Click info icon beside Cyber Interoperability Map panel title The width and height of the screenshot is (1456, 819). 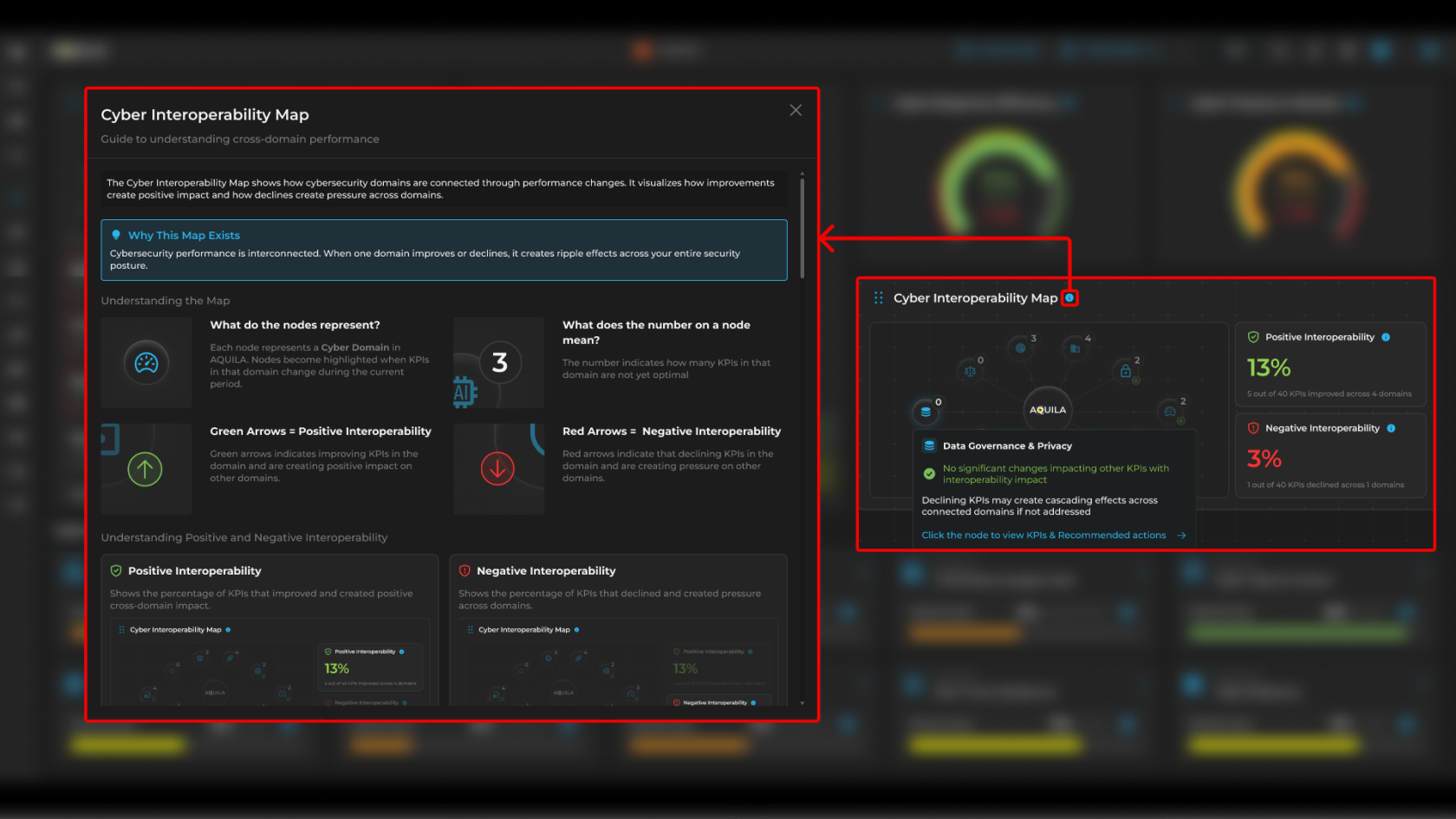1069,298
